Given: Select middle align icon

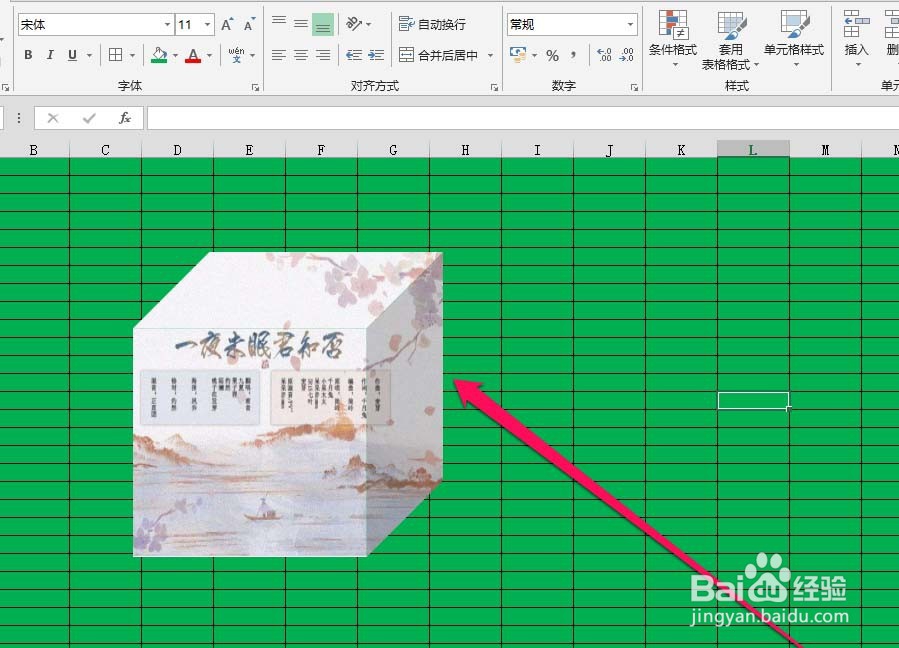Looking at the screenshot, I should click(301, 24).
